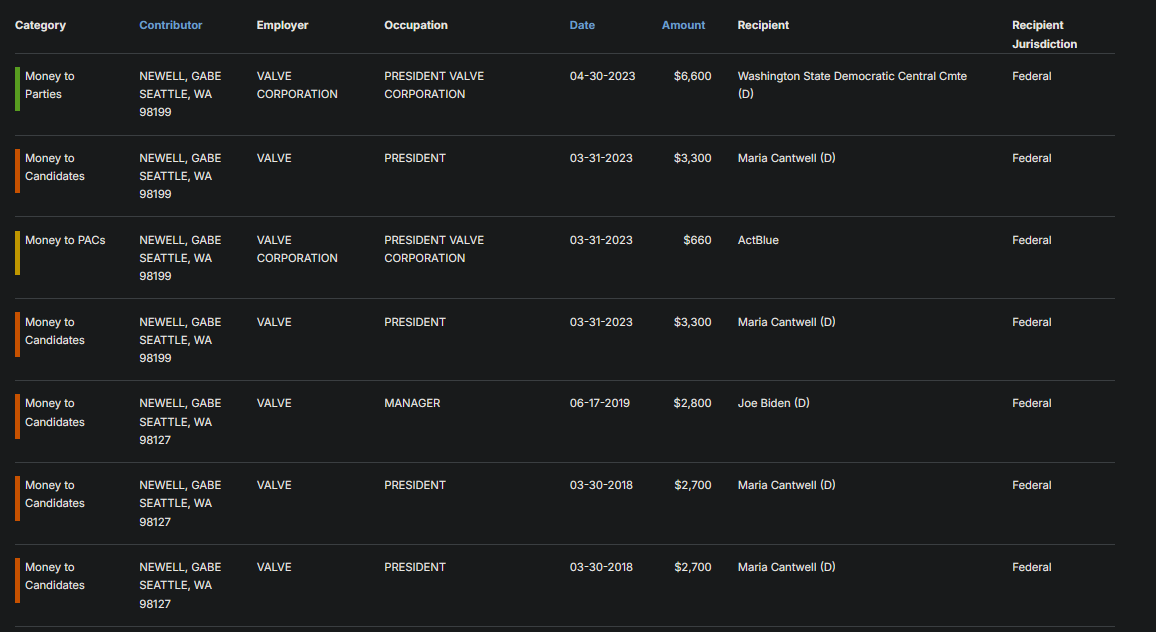Select the $6,600 amount
Screen dimensions: 1156x632
click(692, 76)
